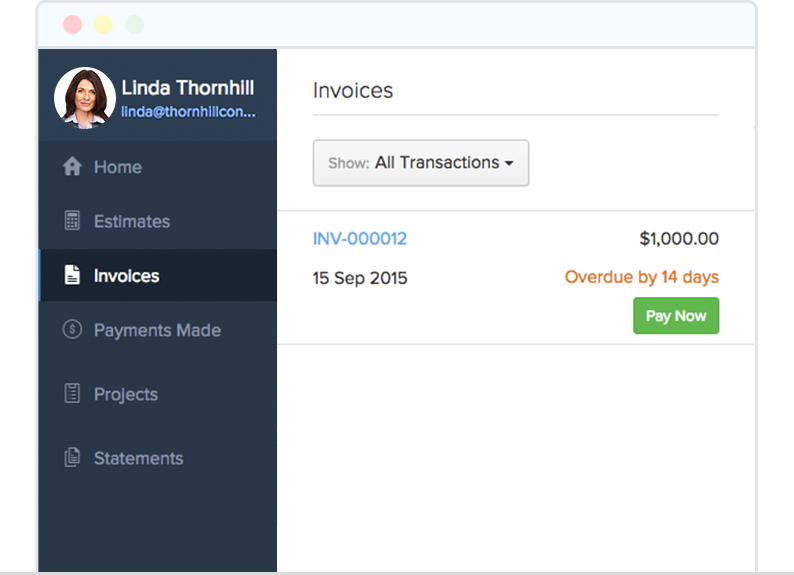Screen dimensions: 794x575
Task: Click the Payments Made dollar icon
Action: 72,330
